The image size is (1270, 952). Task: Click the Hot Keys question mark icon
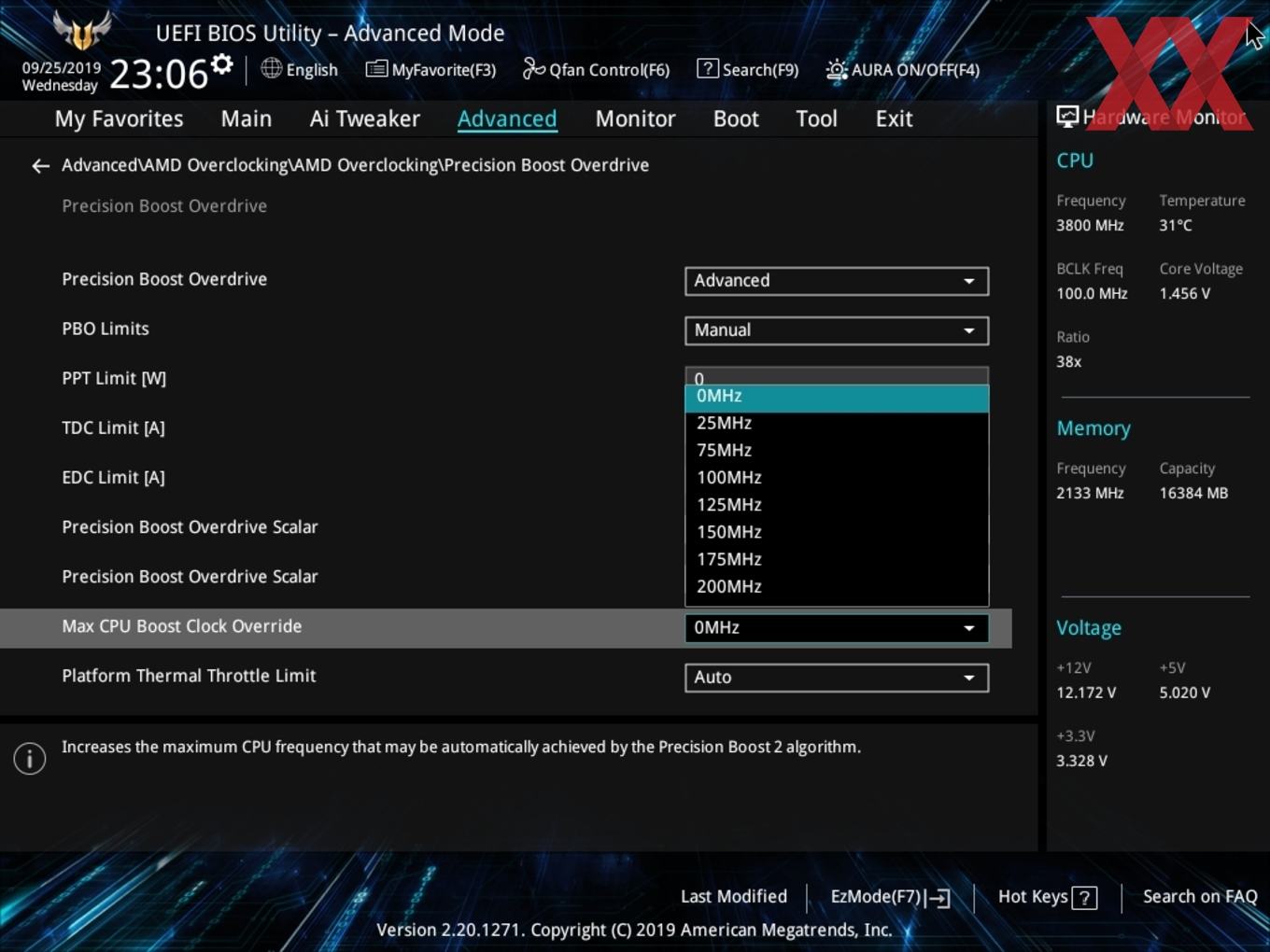(1084, 898)
